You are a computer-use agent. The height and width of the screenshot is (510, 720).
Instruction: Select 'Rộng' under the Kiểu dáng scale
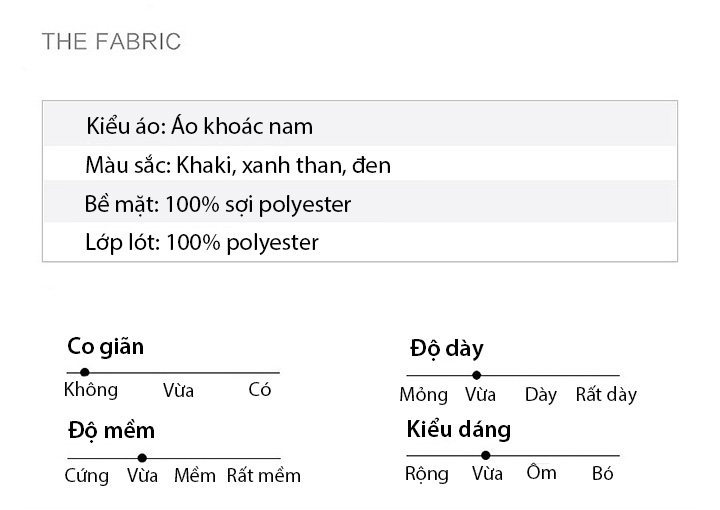pos(427,474)
